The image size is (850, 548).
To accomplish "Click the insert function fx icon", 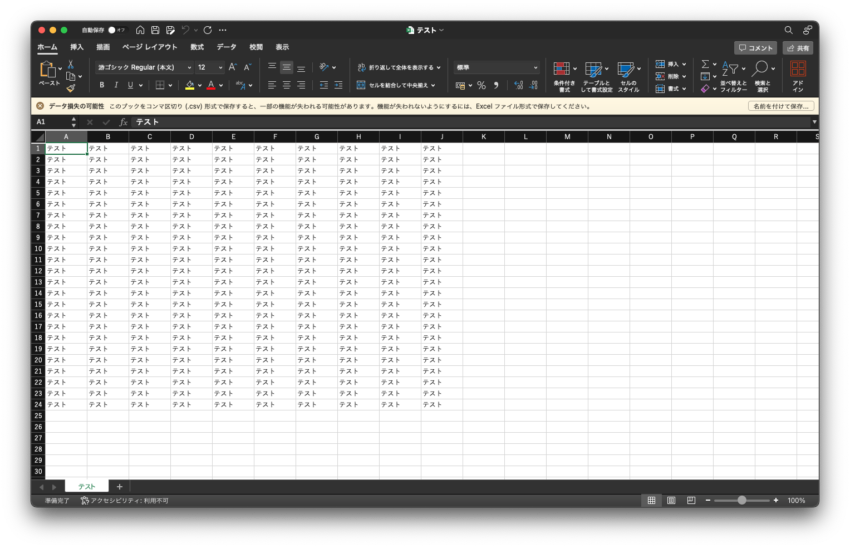I will pyautogui.click(x=123, y=122).
